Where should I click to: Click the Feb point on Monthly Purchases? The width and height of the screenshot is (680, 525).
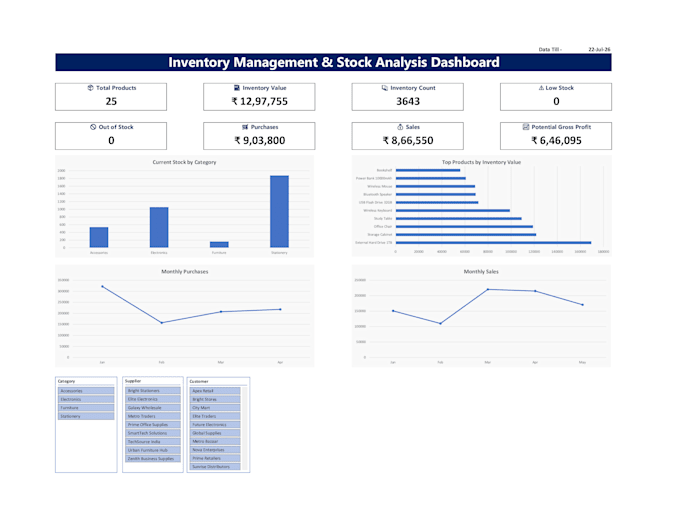tap(162, 323)
